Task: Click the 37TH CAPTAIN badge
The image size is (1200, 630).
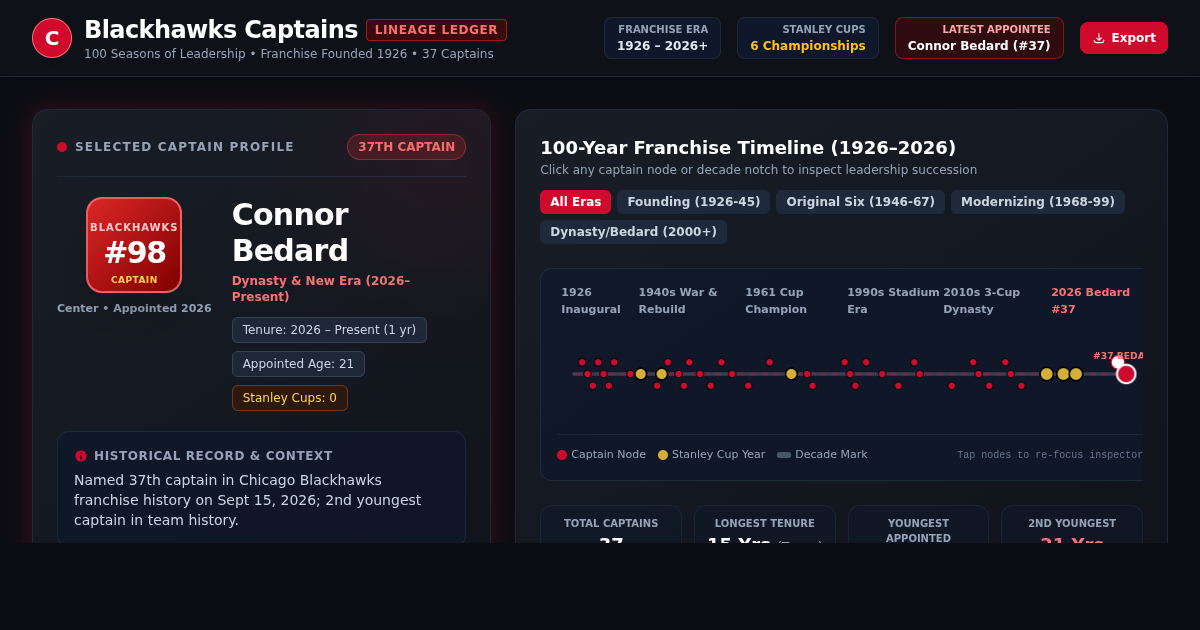Action: tap(406, 147)
